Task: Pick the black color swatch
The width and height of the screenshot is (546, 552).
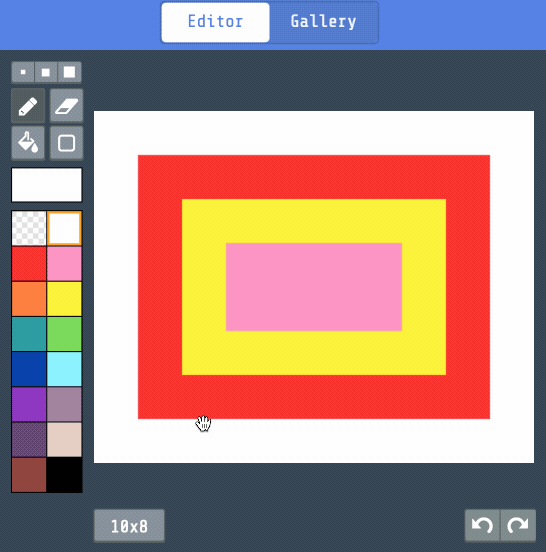Action: click(x=64, y=475)
